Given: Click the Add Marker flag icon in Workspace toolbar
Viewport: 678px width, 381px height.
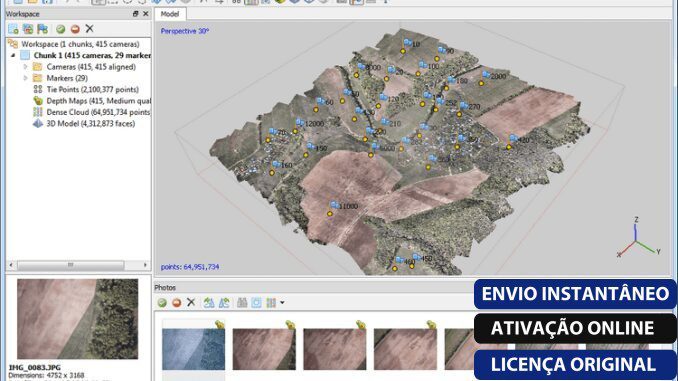Looking at the screenshot, I should pyautogui.click(x=42, y=29).
